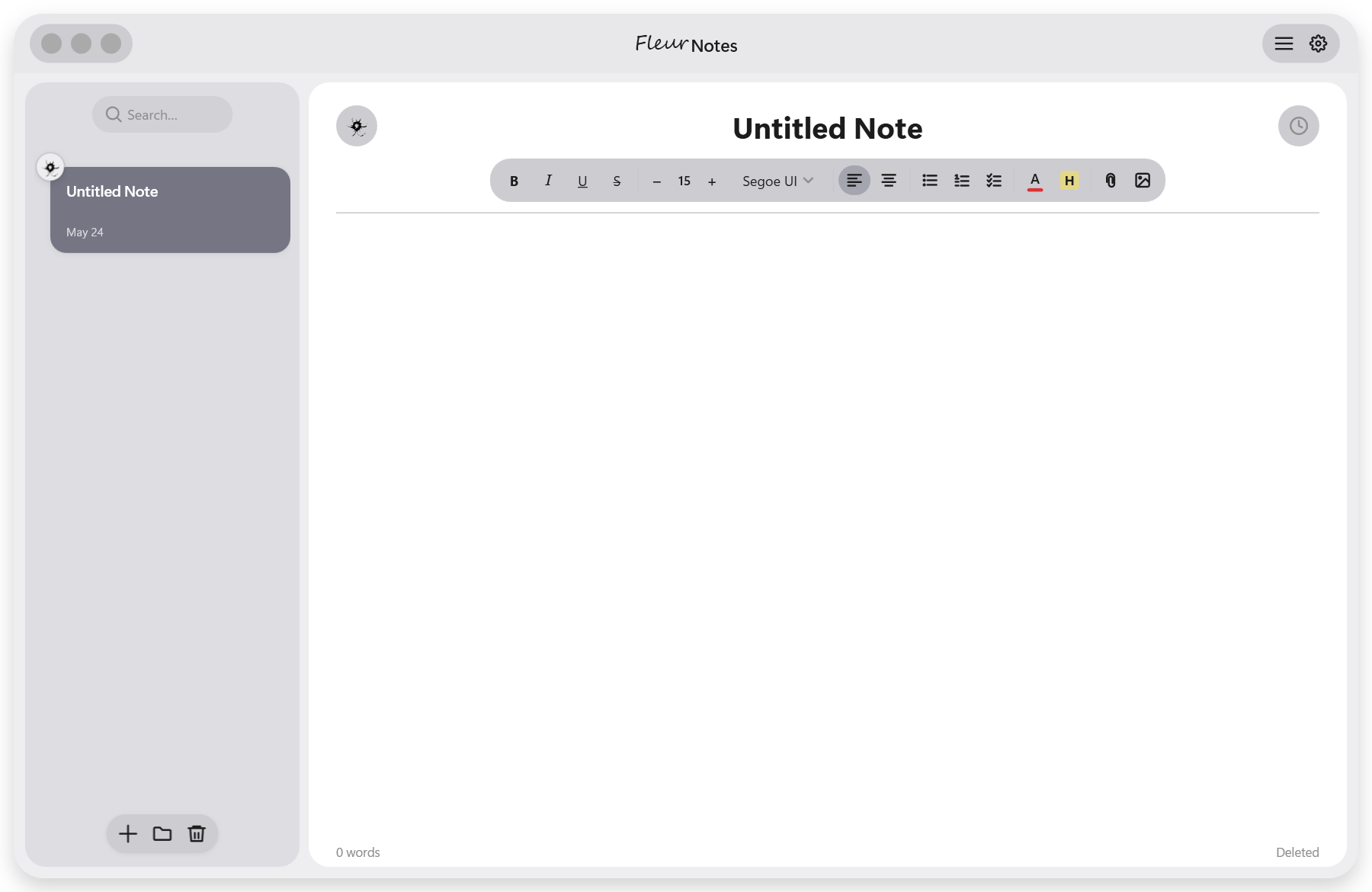Align text to the left
1372x892 pixels.
(x=854, y=181)
